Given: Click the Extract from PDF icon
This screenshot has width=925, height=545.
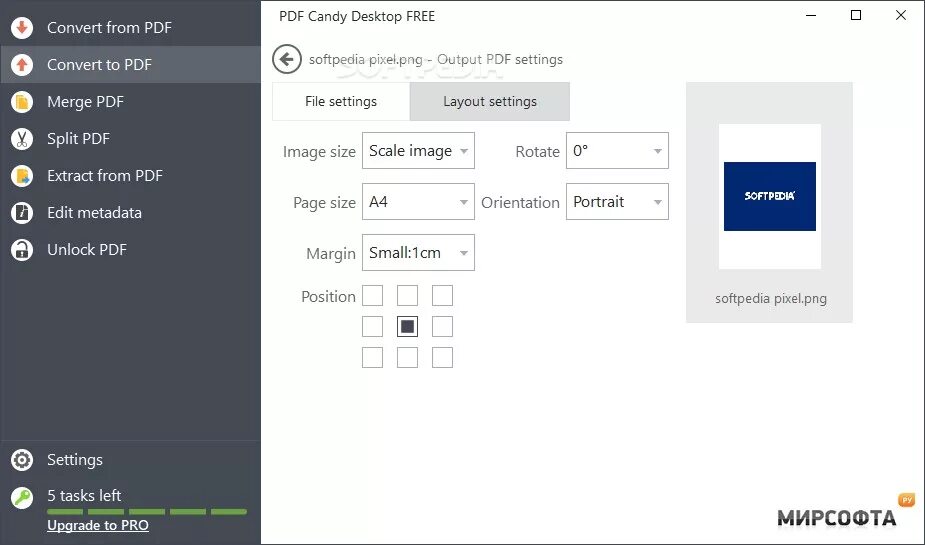Looking at the screenshot, I should [22, 176].
